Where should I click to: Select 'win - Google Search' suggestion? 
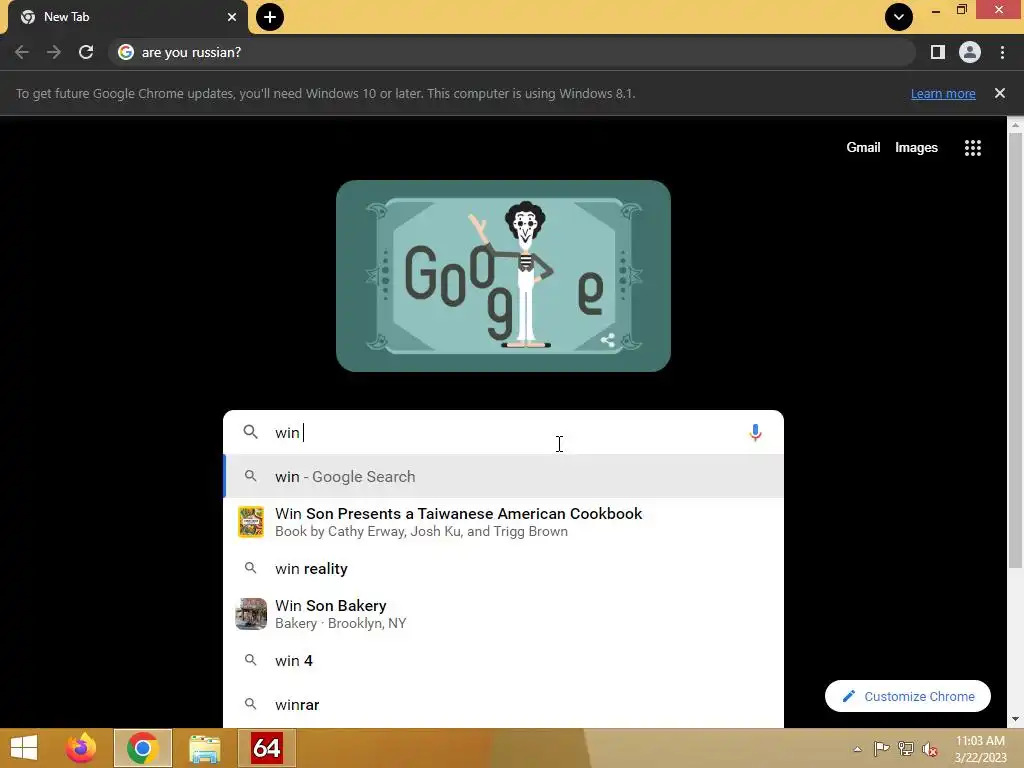pyautogui.click(x=503, y=477)
